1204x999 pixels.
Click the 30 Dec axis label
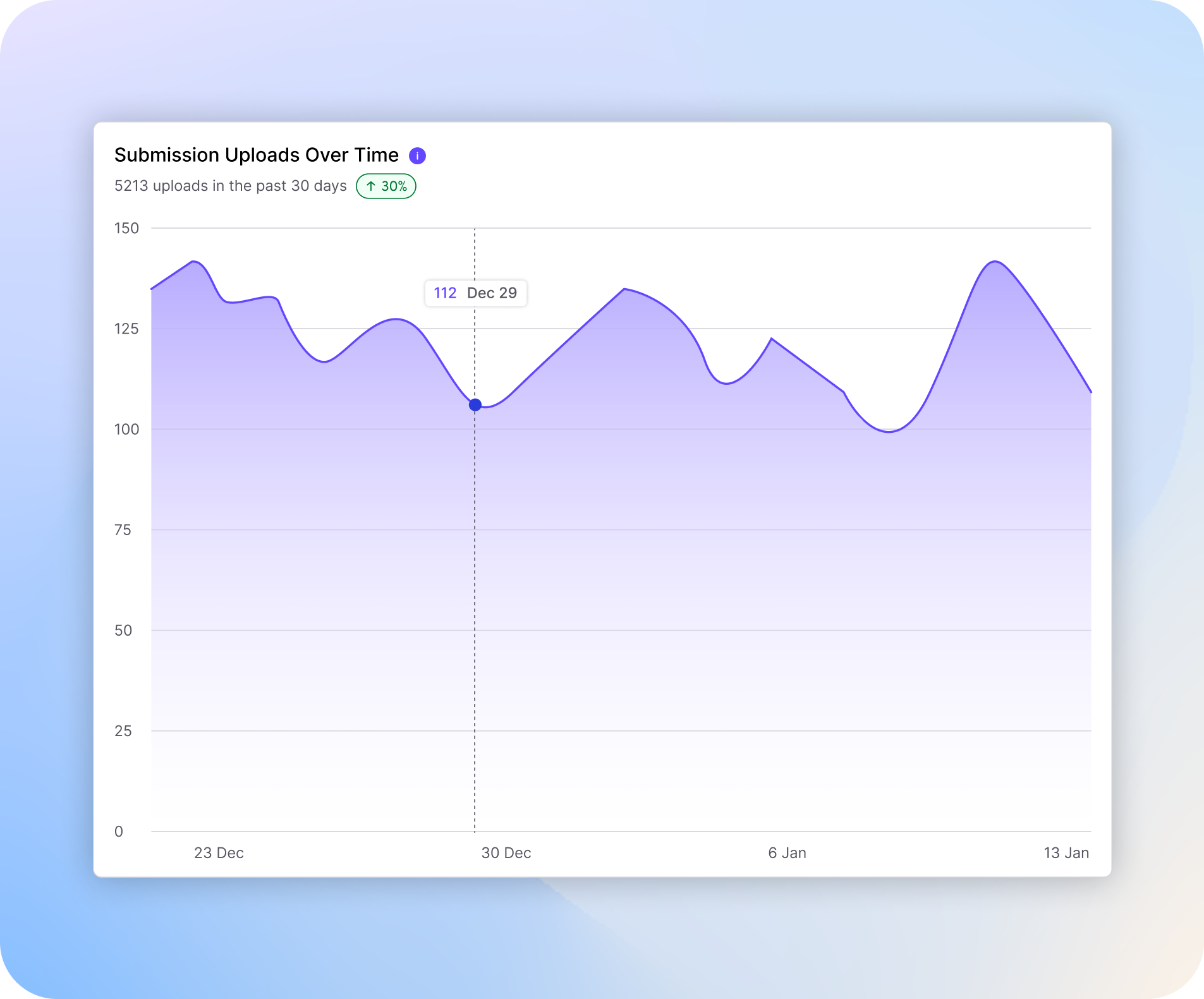506,852
